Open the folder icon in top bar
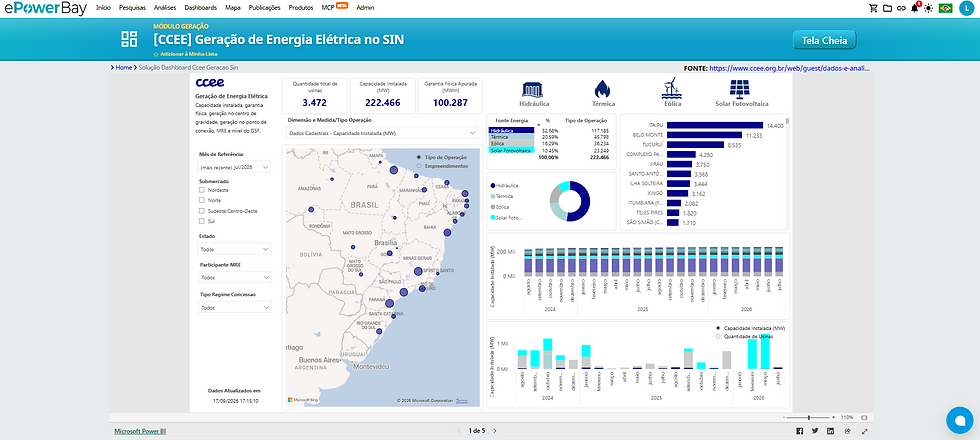Screen dimensions: 980x440 (x=888, y=8)
